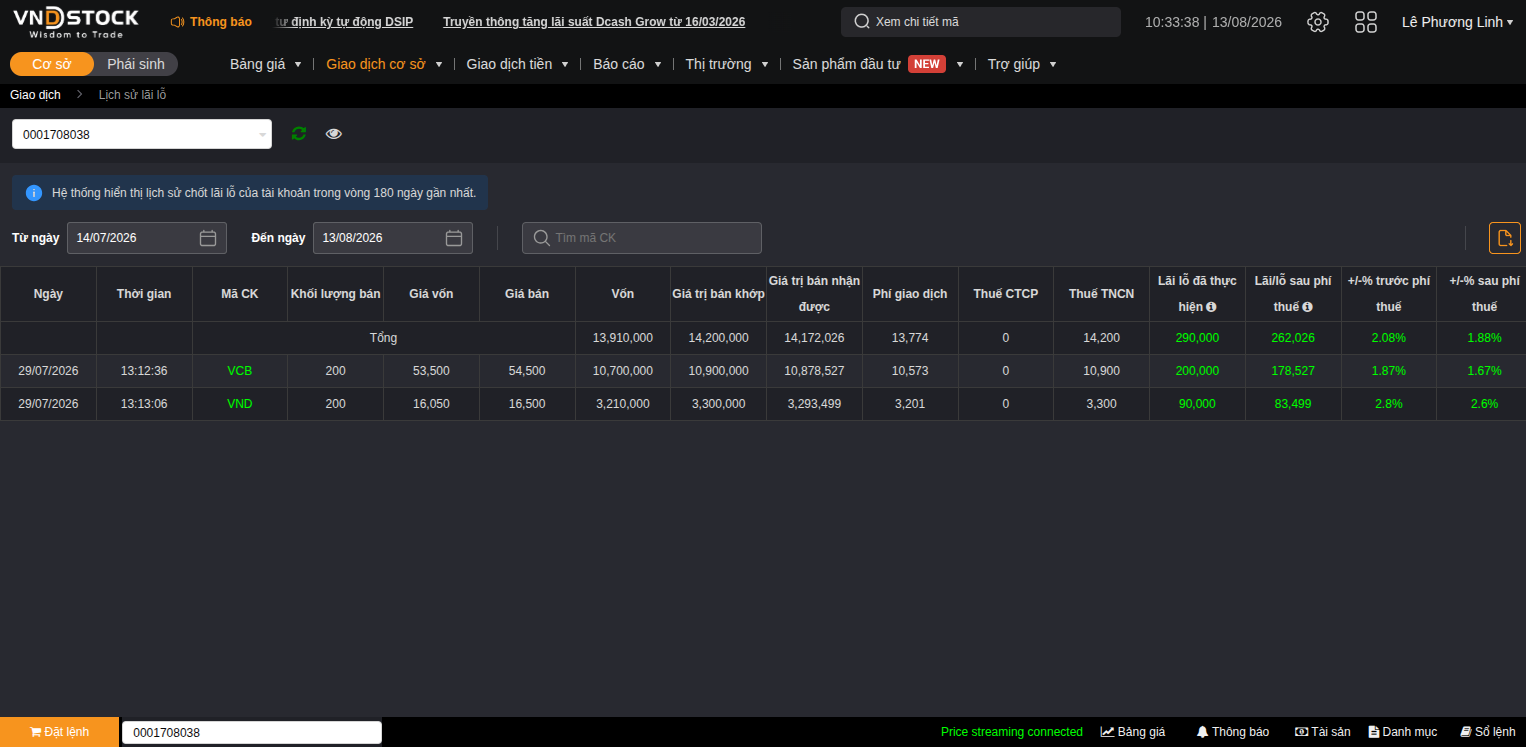
Task: Toggle eye icon to hide account values
Action: (x=334, y=133)
